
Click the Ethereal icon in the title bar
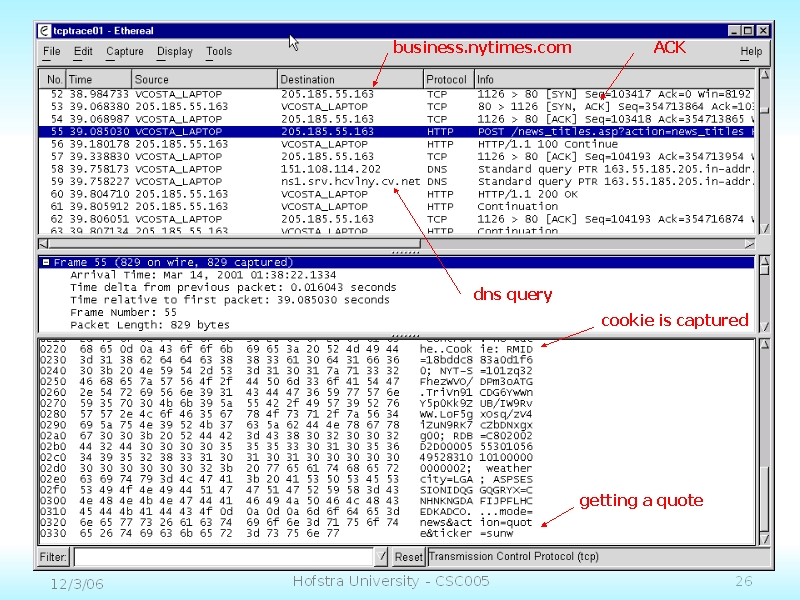(45, 30)
